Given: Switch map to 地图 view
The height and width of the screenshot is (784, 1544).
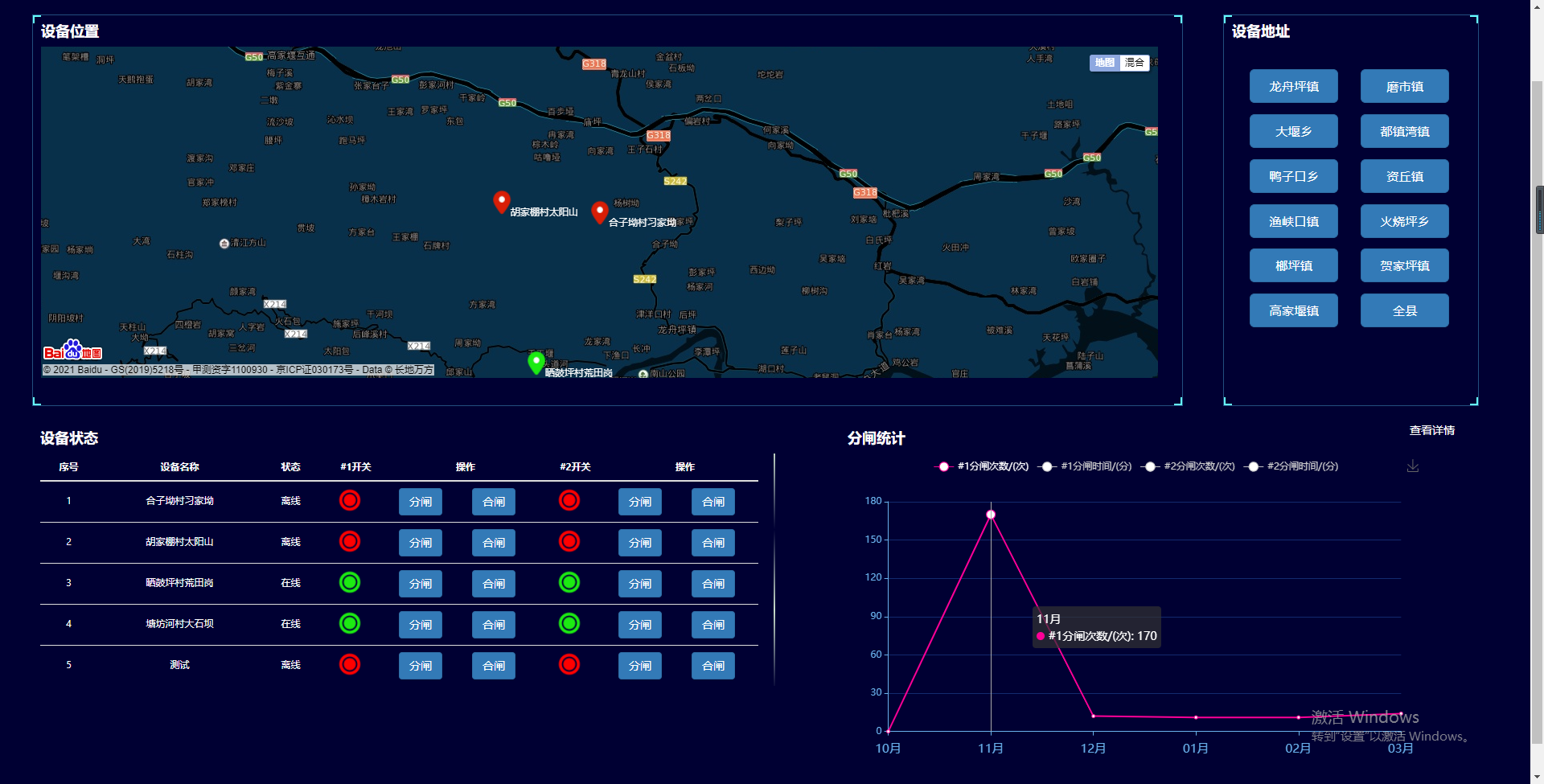Looking at the screenshot, I should click(1105, 63).
